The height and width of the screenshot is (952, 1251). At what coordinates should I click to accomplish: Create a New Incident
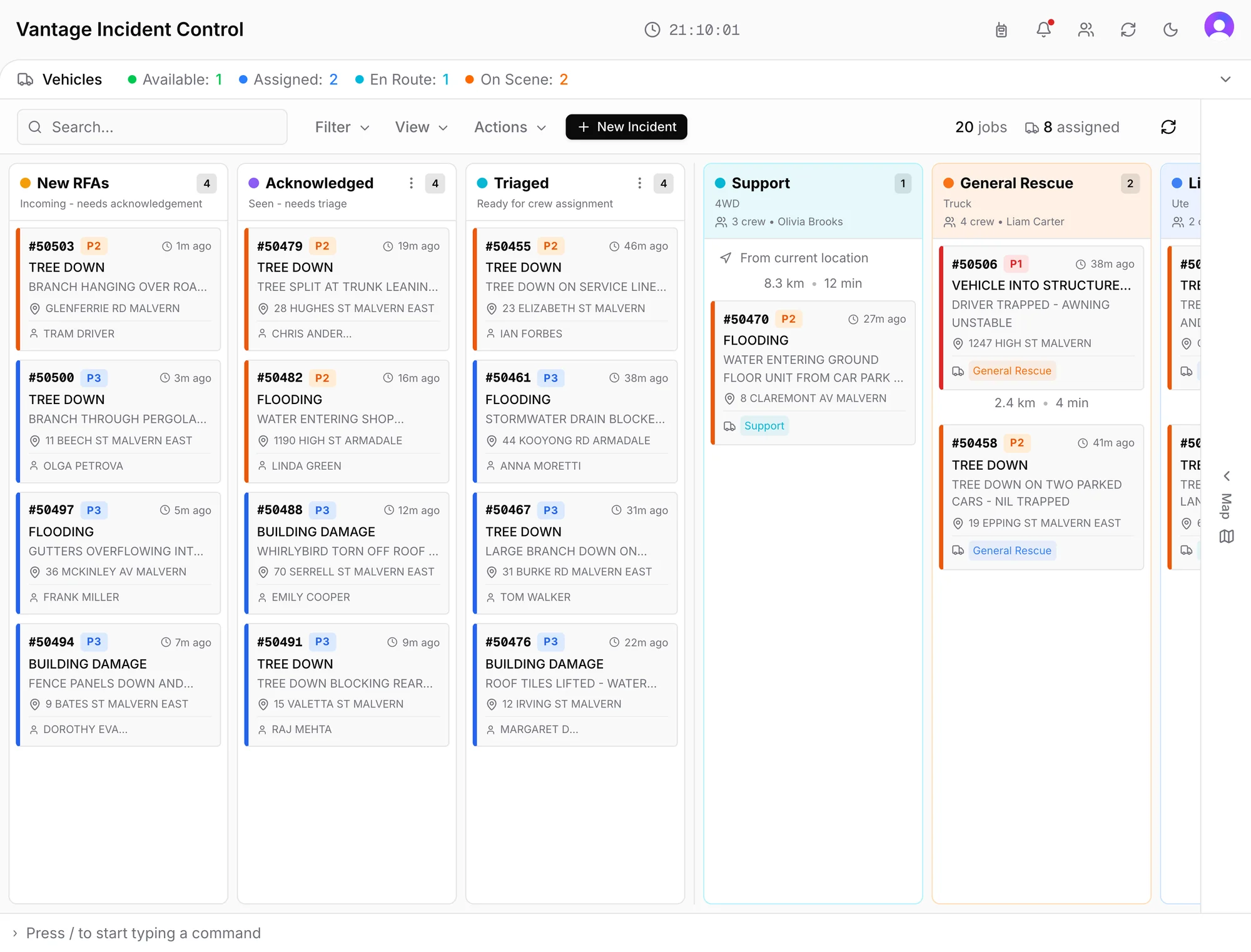pyautogui.click(x=626, y=127)
